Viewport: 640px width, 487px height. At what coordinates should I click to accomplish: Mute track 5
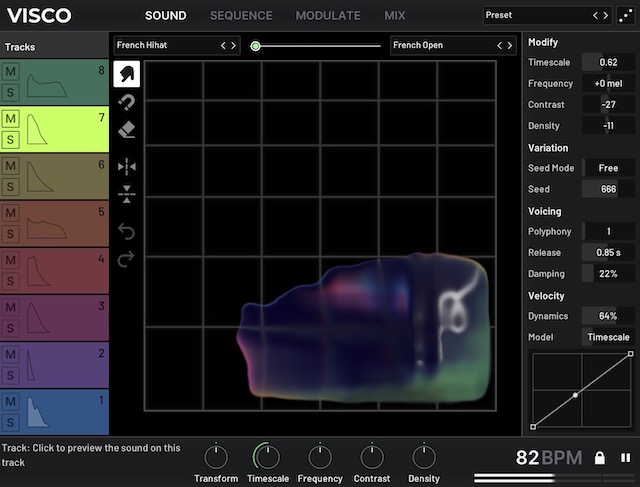coord(11,213)
